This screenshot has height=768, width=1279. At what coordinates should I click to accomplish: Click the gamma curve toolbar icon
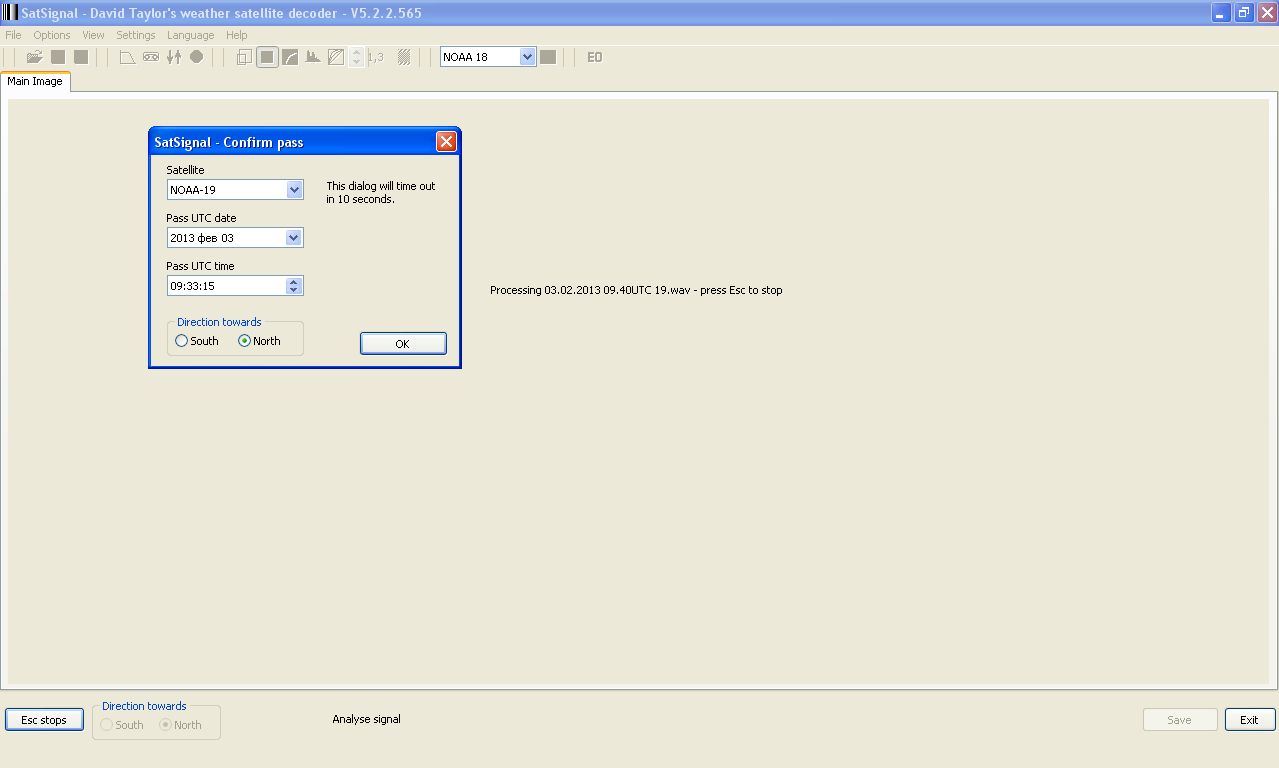click(290, 57)
